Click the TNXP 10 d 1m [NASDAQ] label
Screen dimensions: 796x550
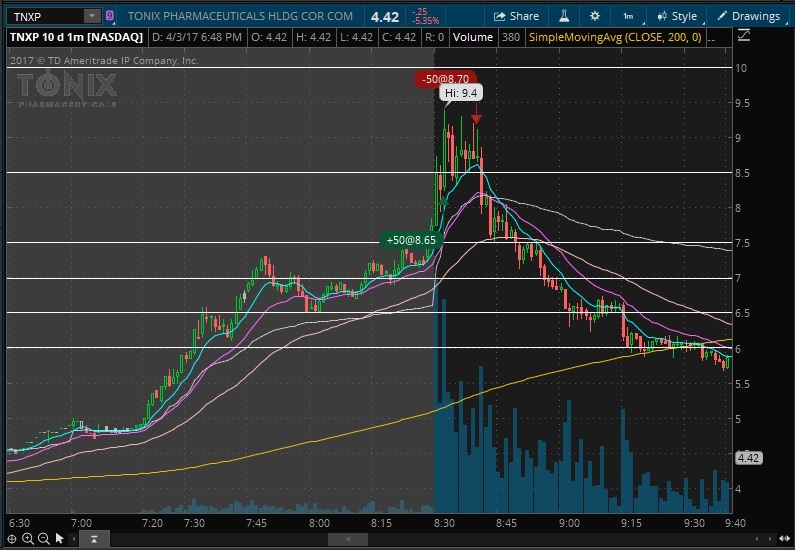pyautogui.click(x=76, y=37)
